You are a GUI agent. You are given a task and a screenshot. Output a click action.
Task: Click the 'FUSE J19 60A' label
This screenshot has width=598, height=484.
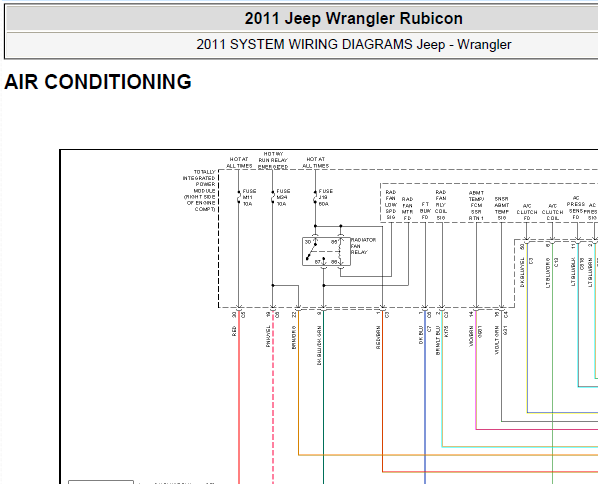pyautogui.click(x=325, y=197)
